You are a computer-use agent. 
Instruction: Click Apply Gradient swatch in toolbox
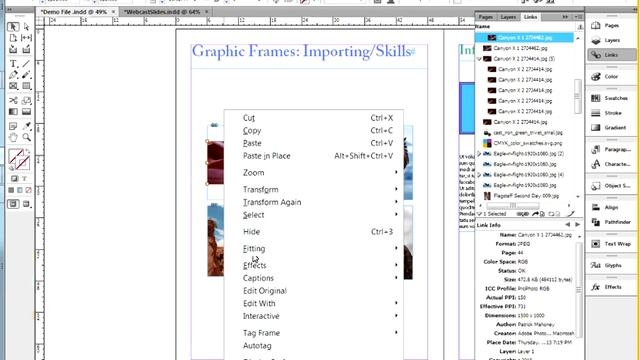20,190
